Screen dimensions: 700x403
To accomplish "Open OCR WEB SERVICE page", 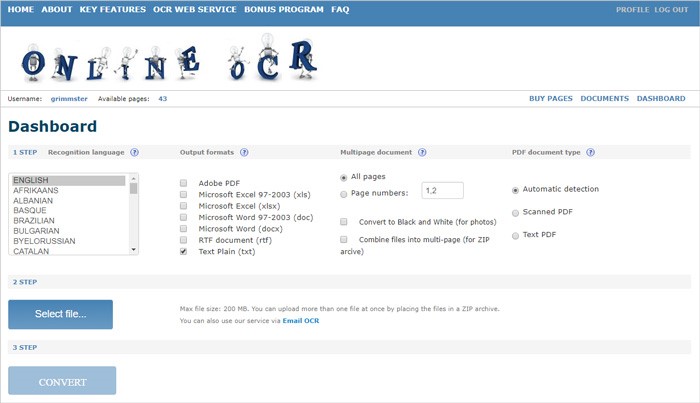I will (195, 9).
